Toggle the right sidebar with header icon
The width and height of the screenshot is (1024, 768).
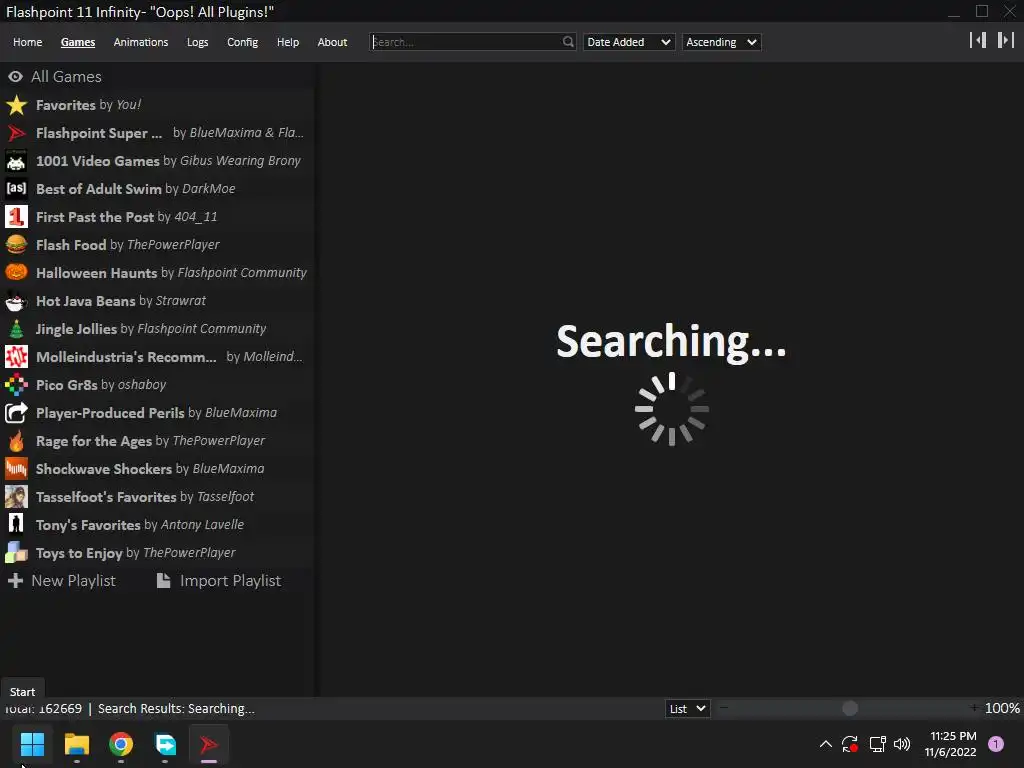[1006, 40]
